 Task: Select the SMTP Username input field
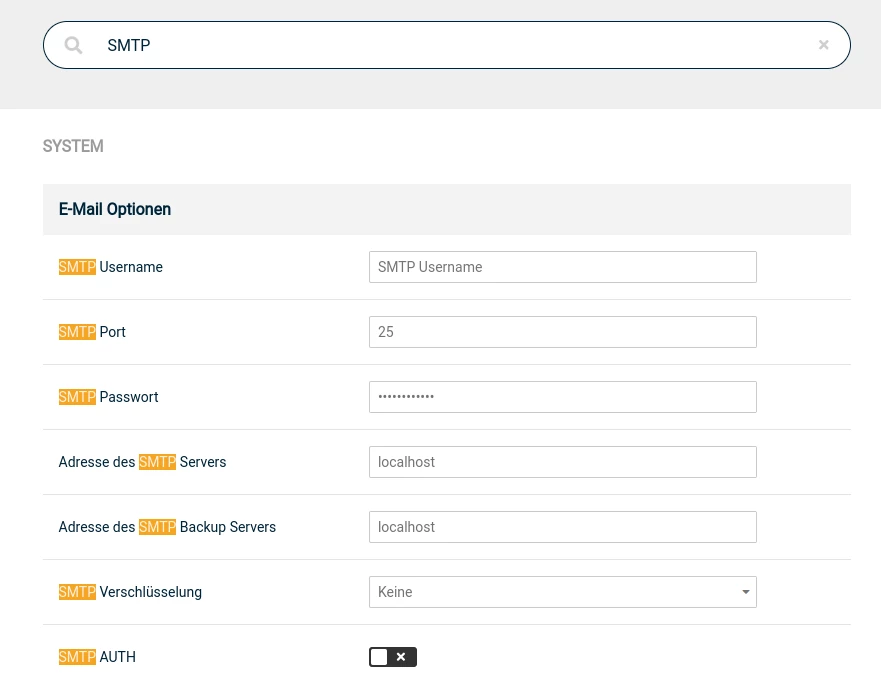[562, 267]
